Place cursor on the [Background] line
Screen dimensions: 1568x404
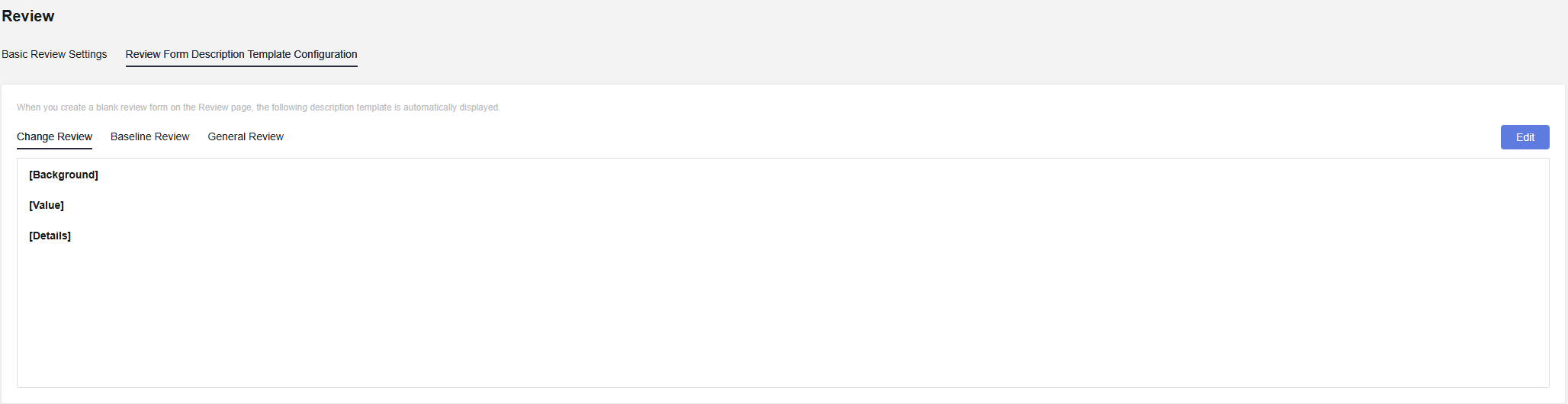tap(63, 175)
